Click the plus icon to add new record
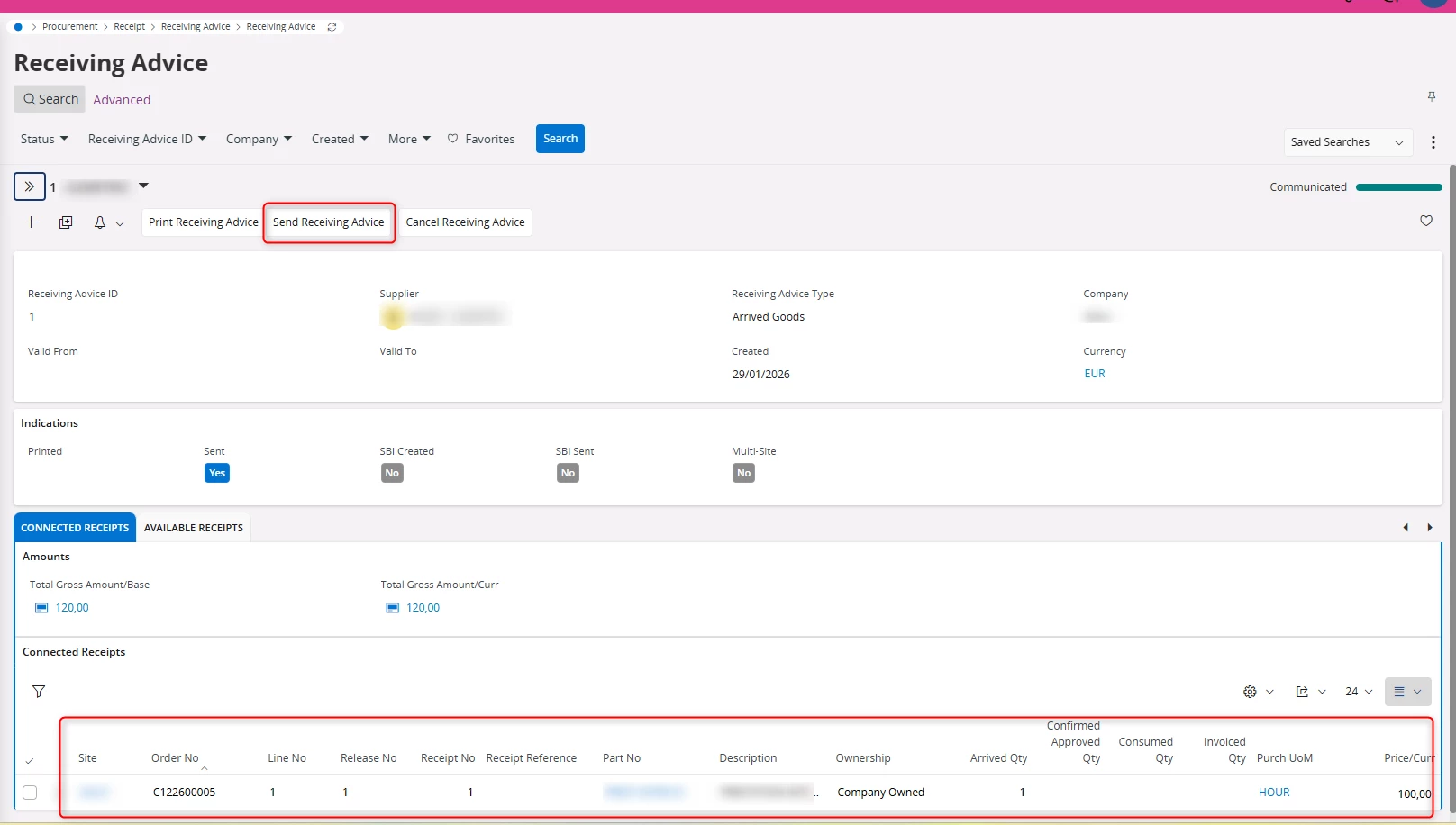 tap(31, 222)
